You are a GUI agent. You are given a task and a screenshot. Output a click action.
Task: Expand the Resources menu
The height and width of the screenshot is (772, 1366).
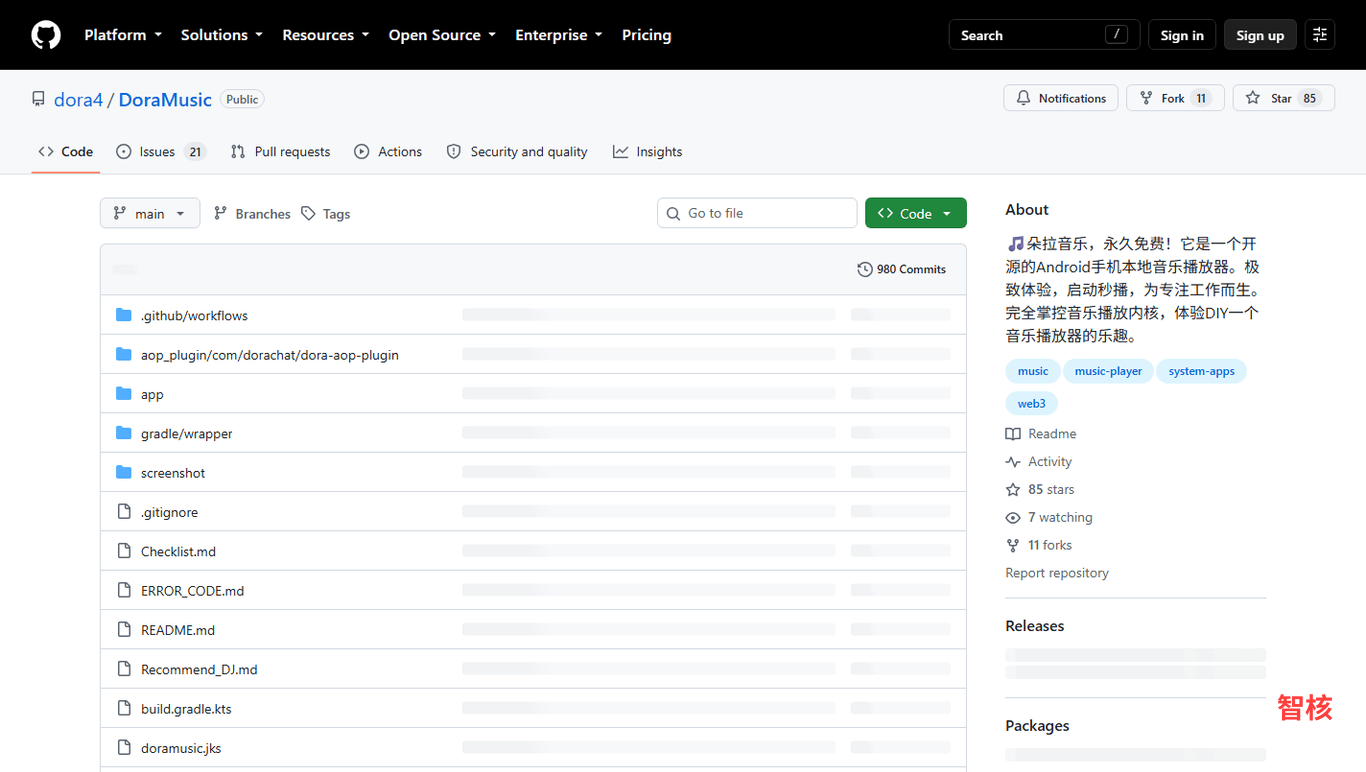(325, 35)
